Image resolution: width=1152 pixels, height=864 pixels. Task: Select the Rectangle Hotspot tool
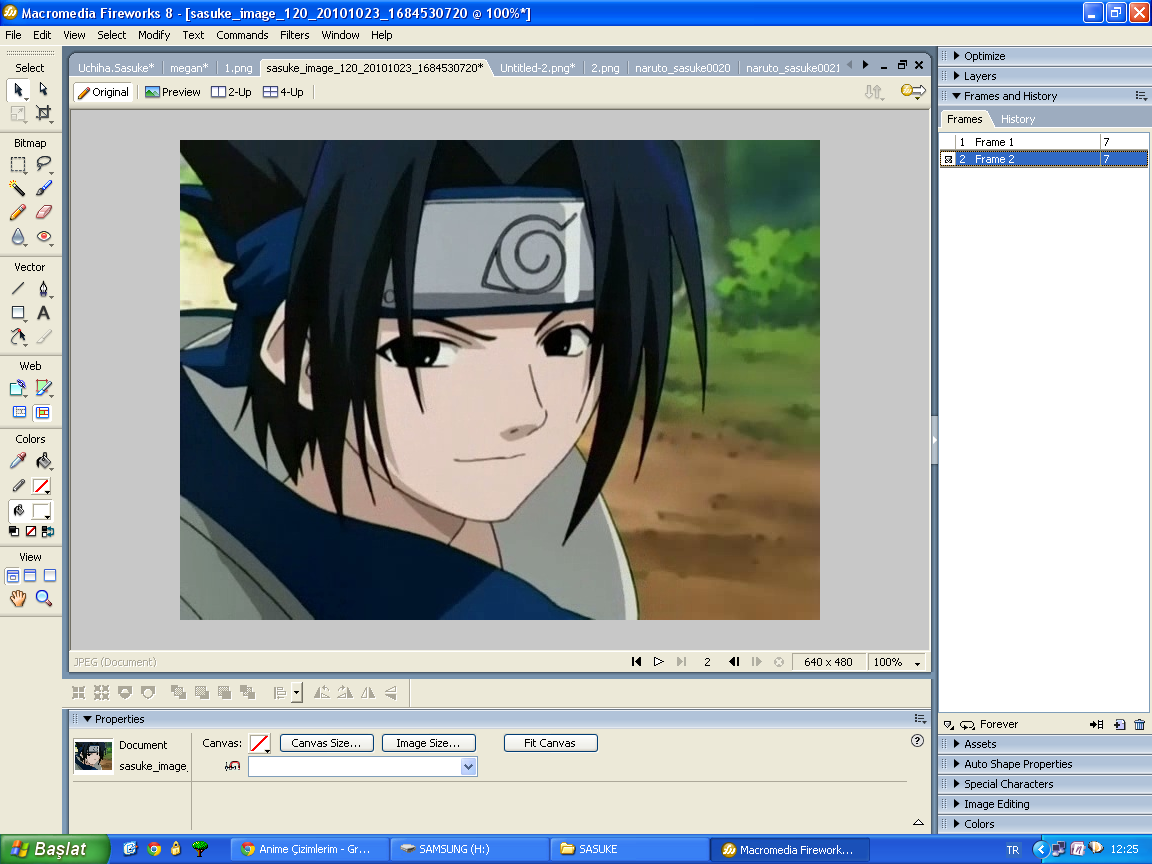[x=18, y=388]
